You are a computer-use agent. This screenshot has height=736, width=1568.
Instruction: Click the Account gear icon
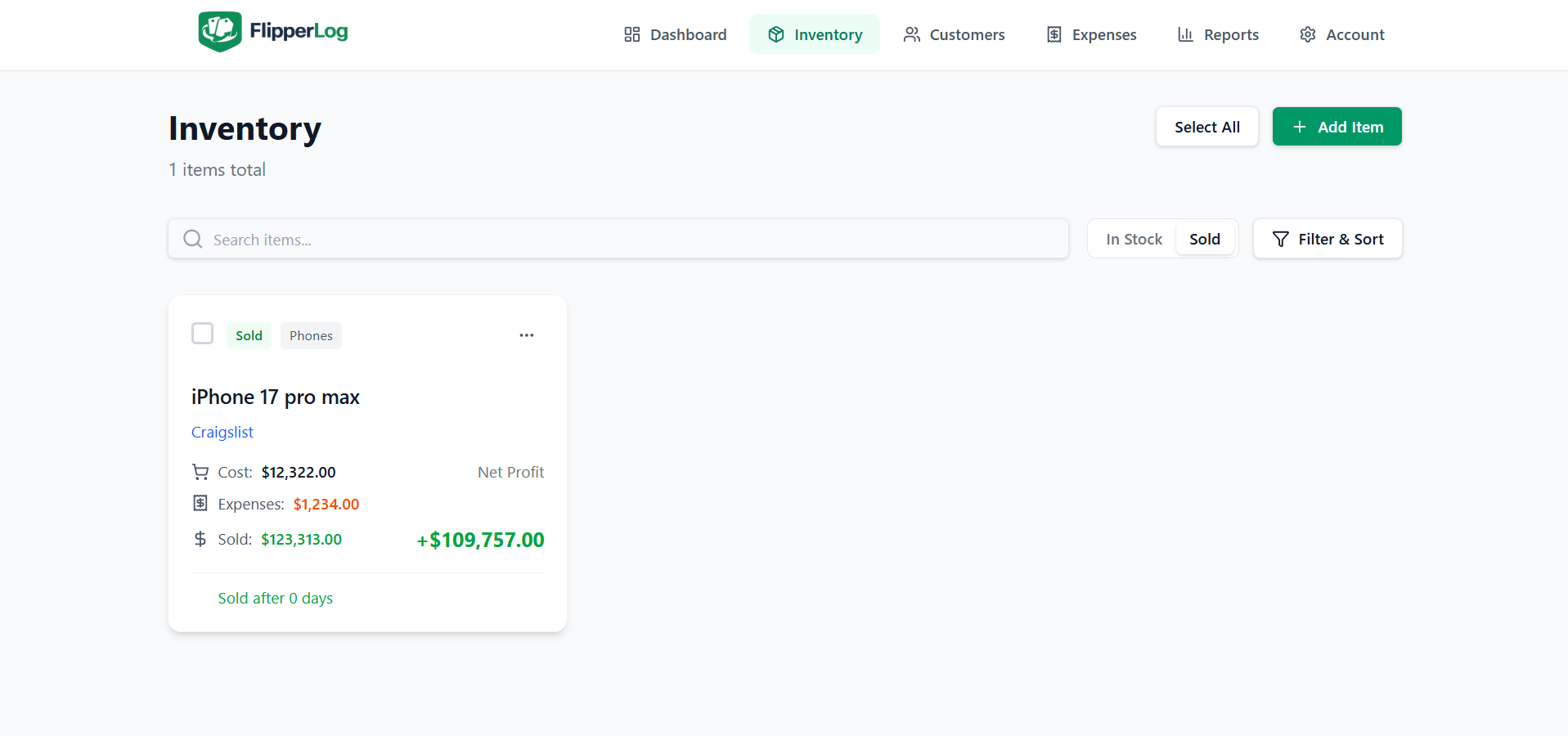tap(1307, 34)
